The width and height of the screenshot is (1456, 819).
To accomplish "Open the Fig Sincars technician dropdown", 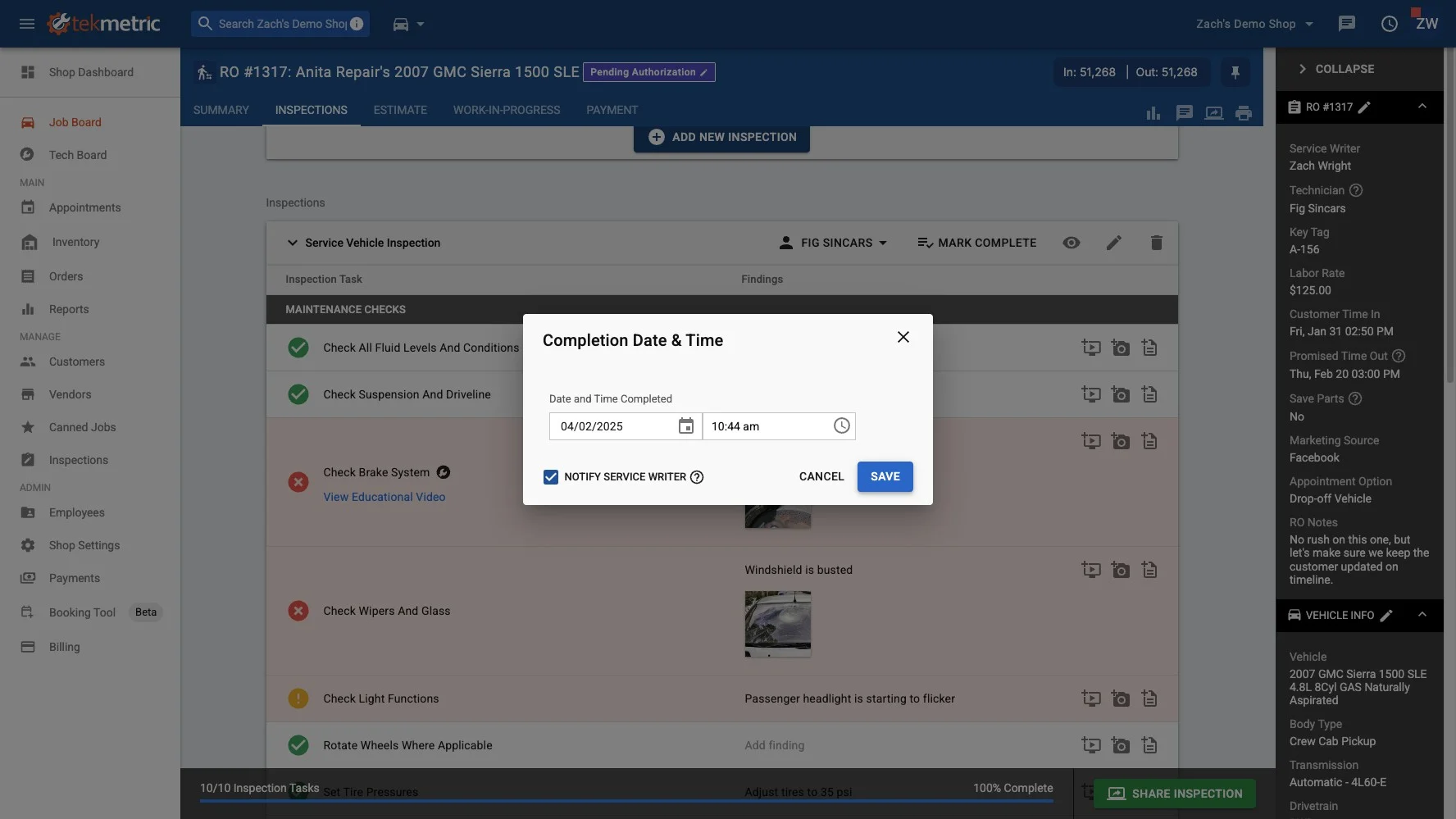I will point(833,243).
